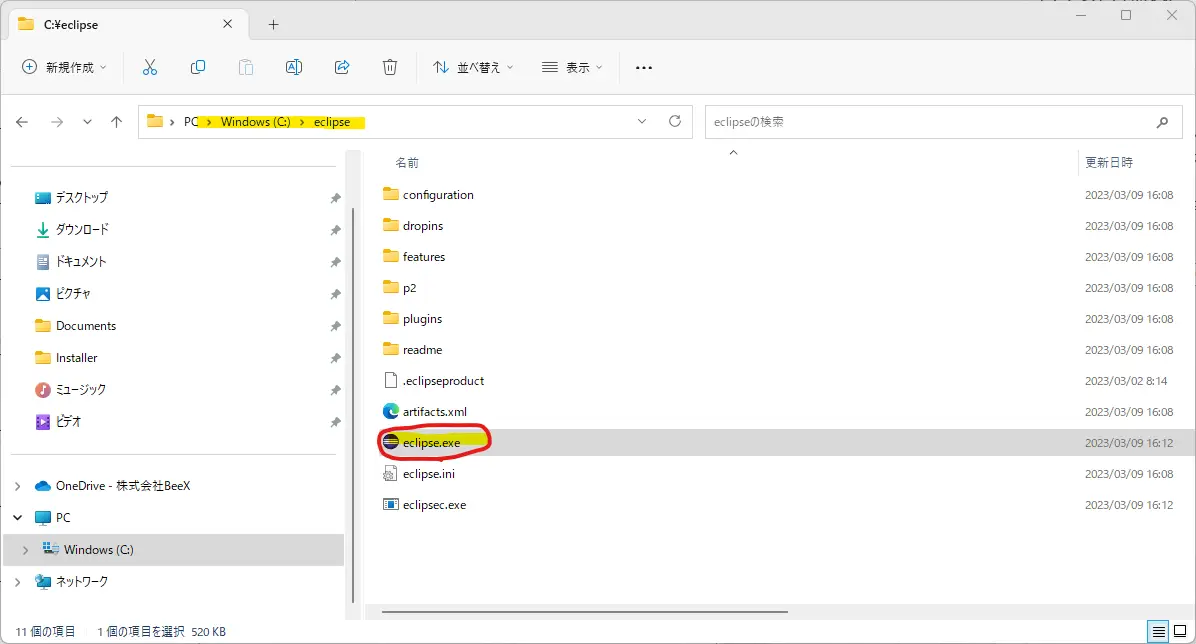Image resolution: width=1196 pixels, height=644 pixels.
Task: Open Documents in the sidebar
Action: coord(86,326)
